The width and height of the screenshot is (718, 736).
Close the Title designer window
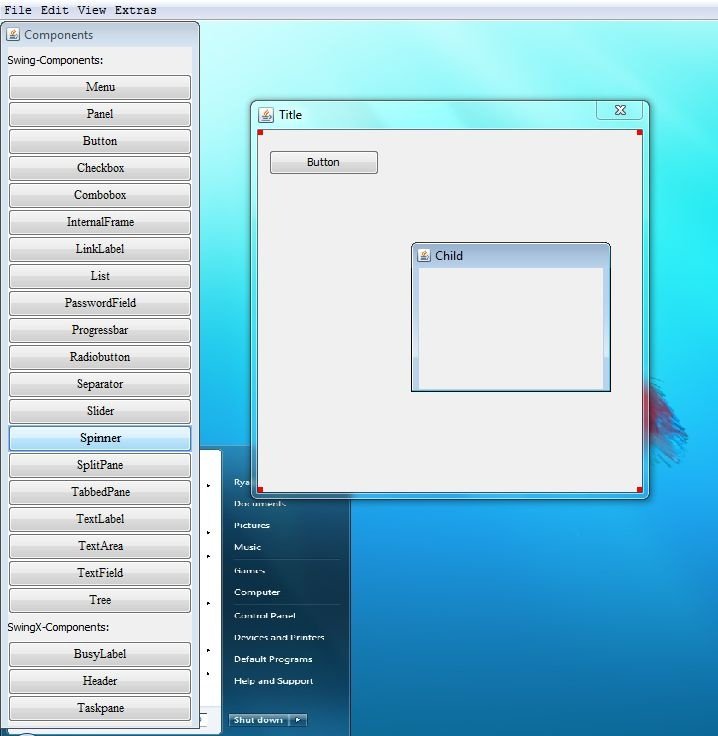[x=620, y=110]
